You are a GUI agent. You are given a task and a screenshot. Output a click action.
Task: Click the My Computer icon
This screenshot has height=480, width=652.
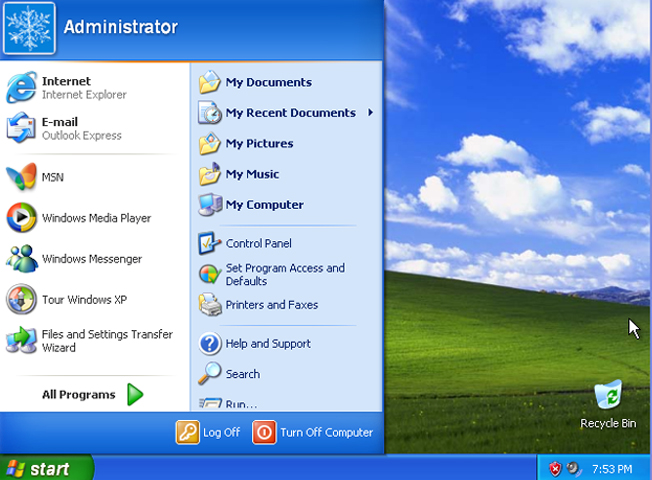click(x=210, y=204)
